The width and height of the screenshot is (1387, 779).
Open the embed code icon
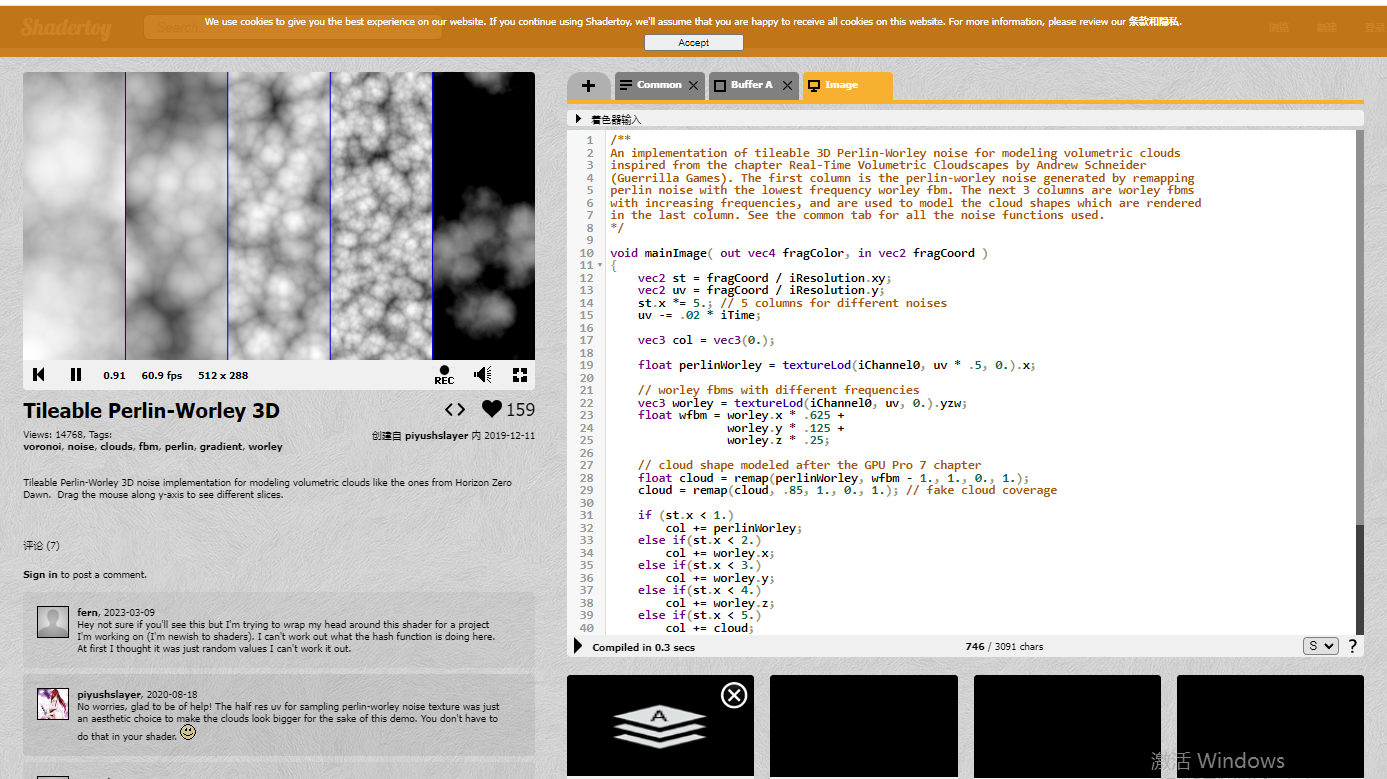tap(455, 409)
